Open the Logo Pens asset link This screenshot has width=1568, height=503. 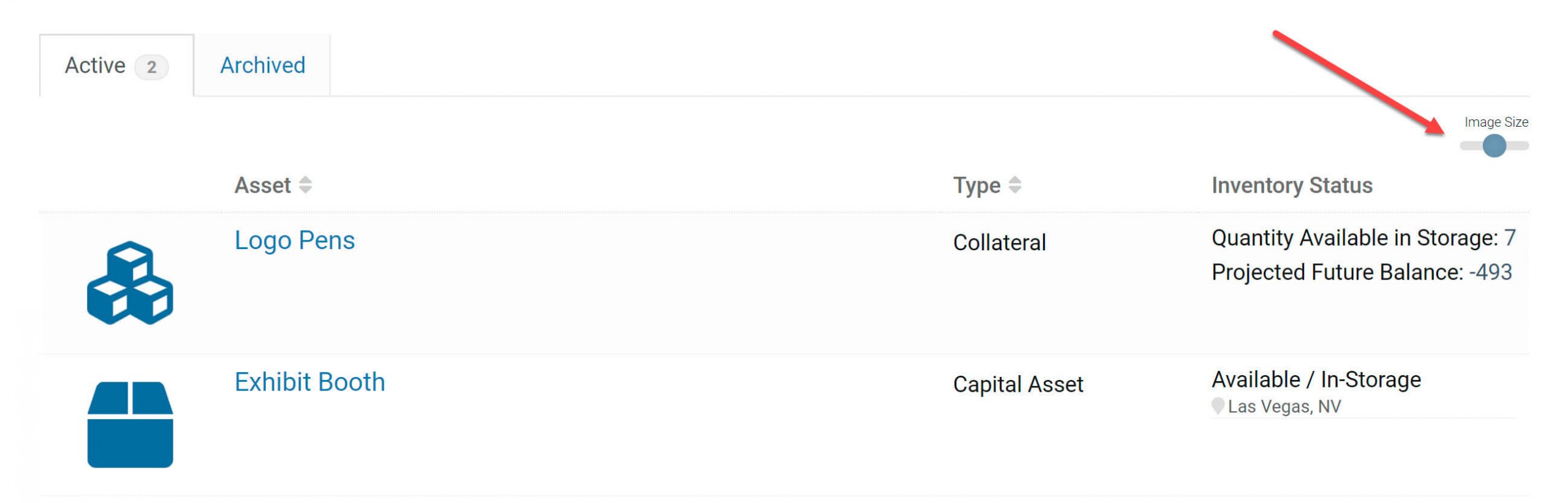pyautogui.click(x=295, y=240)
